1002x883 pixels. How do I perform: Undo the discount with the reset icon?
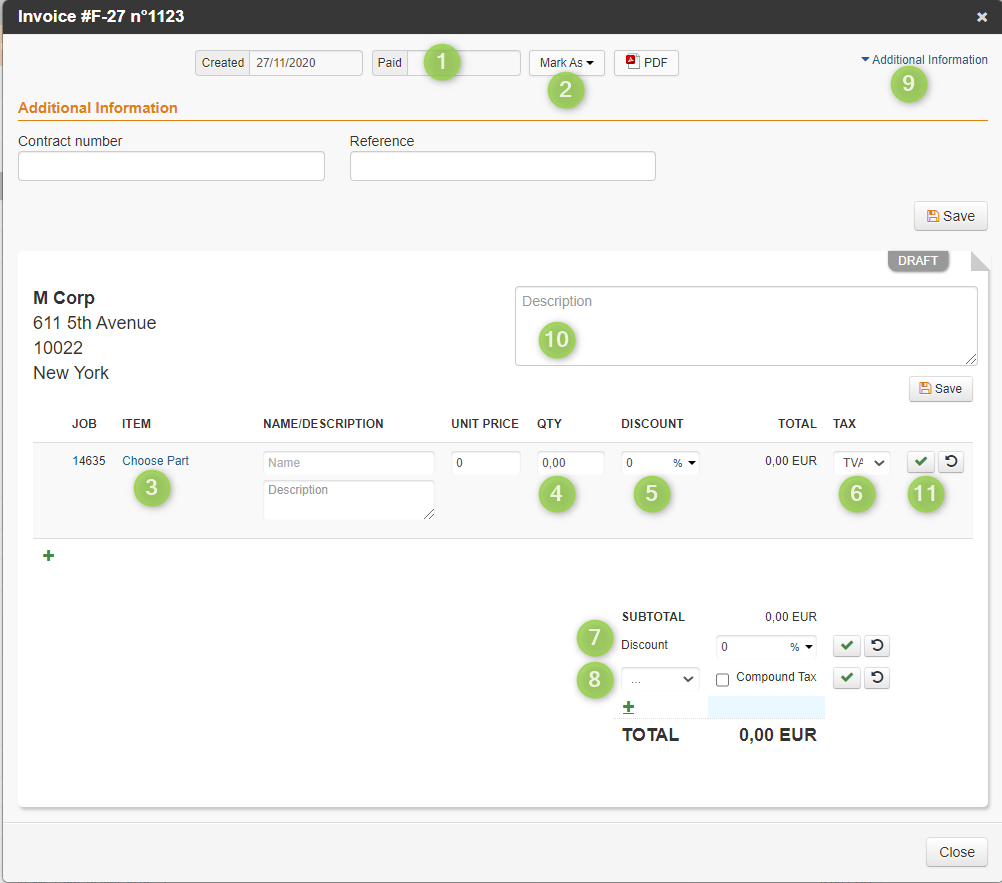point(876,645)
